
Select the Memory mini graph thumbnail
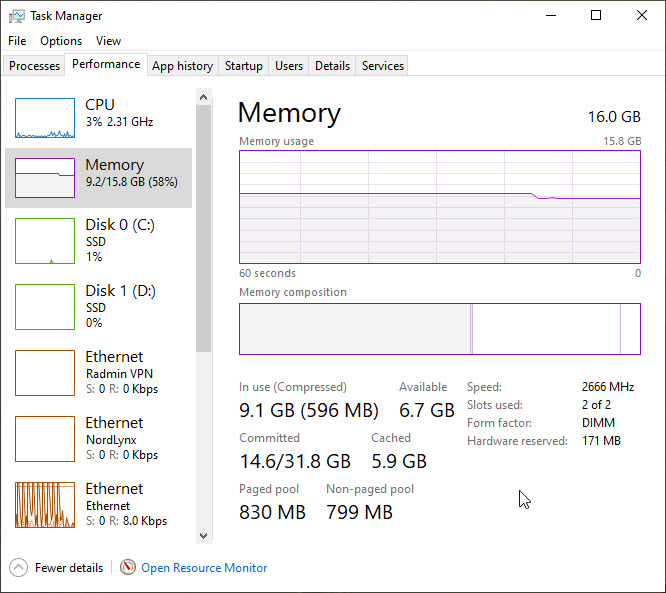[45, 178]
